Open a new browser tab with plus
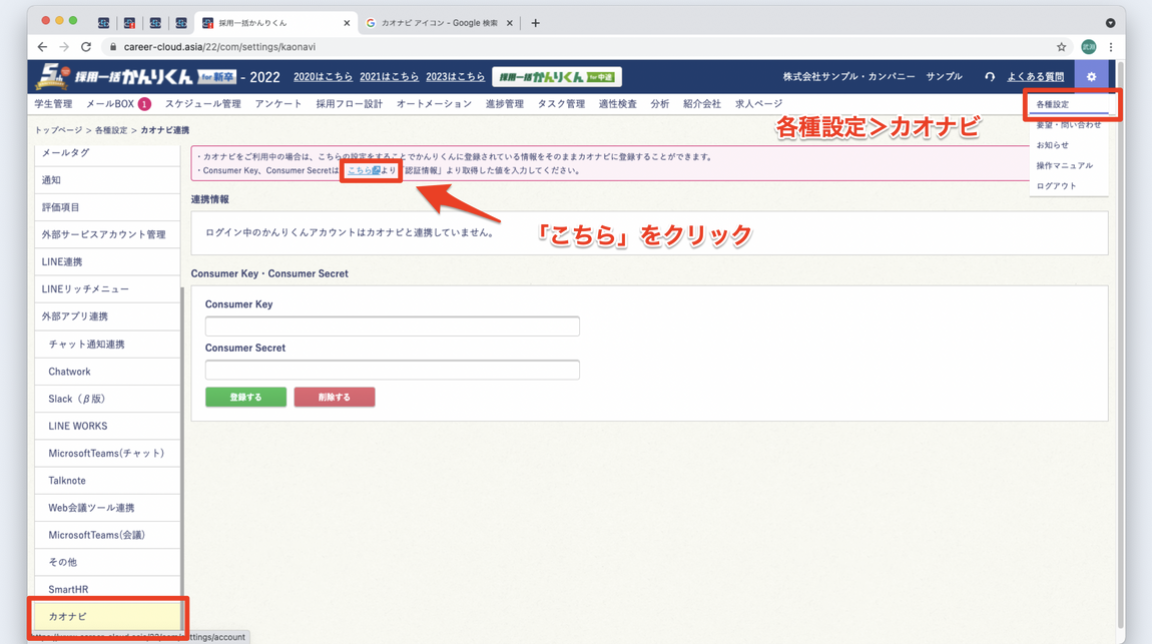 point(535,23)
